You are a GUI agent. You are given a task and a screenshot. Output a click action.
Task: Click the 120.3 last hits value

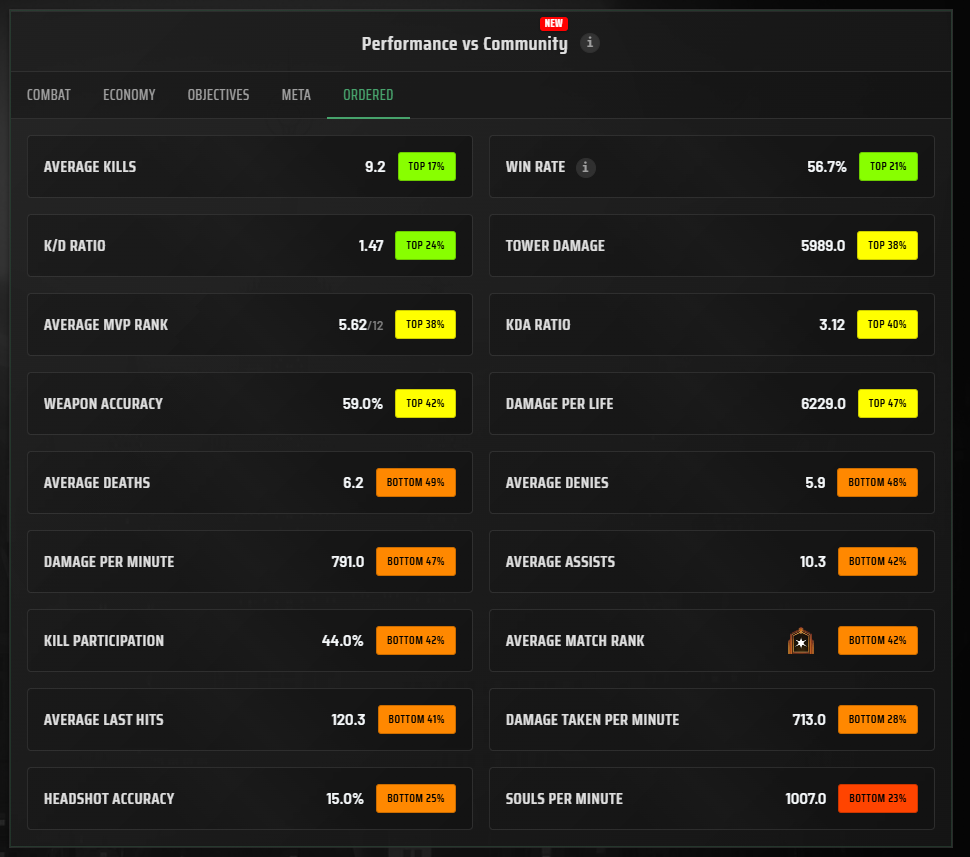348,720
